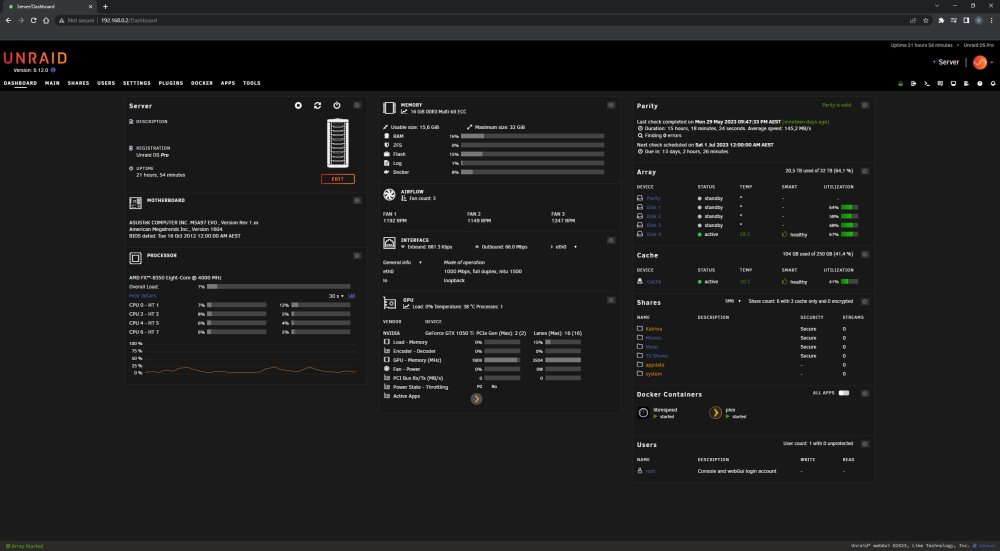Tick the appdata share checkbox
The width and height of the screenshot is (1000, 551).
click(640, 365)
